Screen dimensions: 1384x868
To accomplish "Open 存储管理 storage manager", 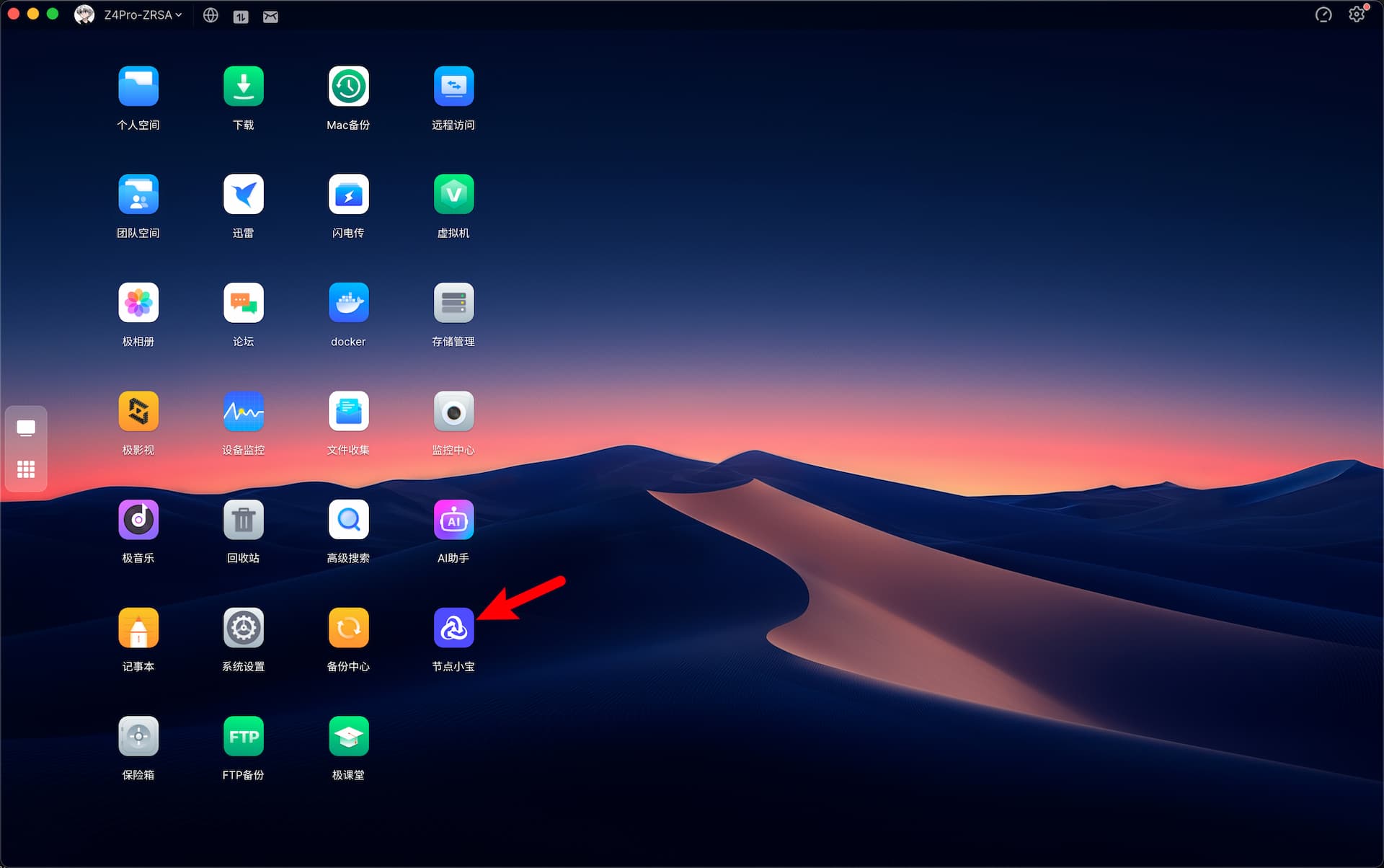I will [x=453, y=303].
